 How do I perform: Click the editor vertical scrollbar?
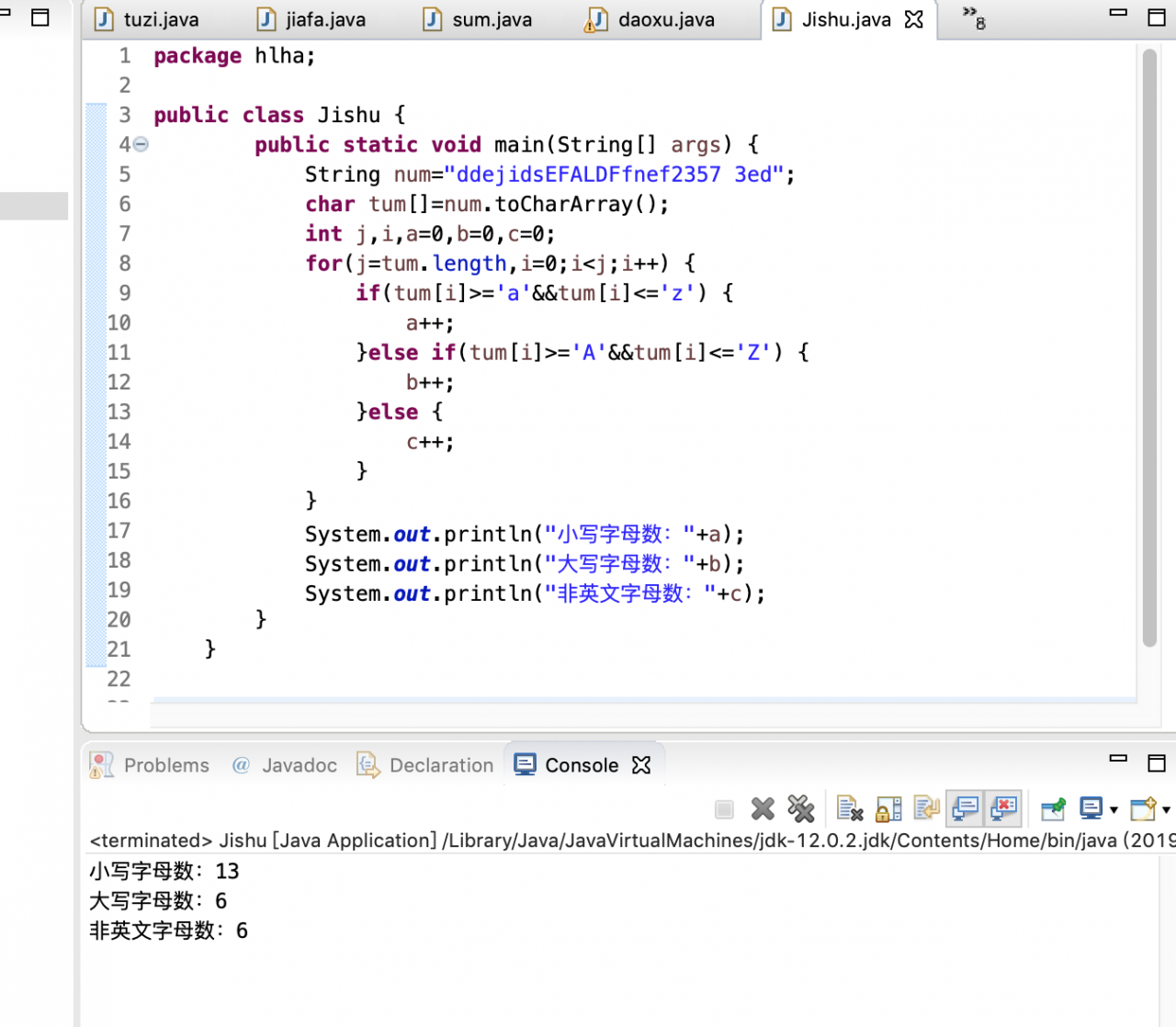1148,349
